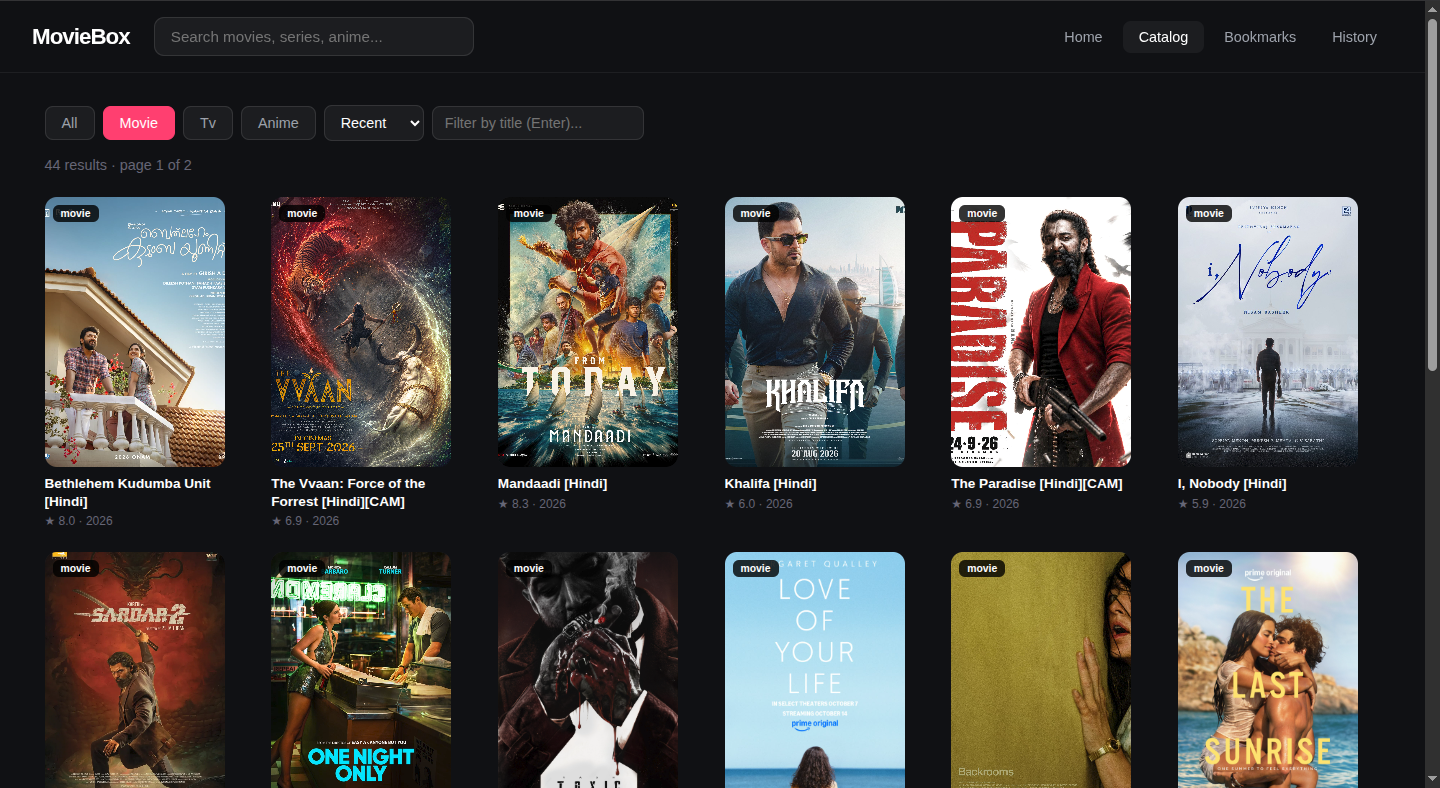1440x788 pixels.
Task: Click the movie badge on the Khalifa poster
Action: pos(756,213)
